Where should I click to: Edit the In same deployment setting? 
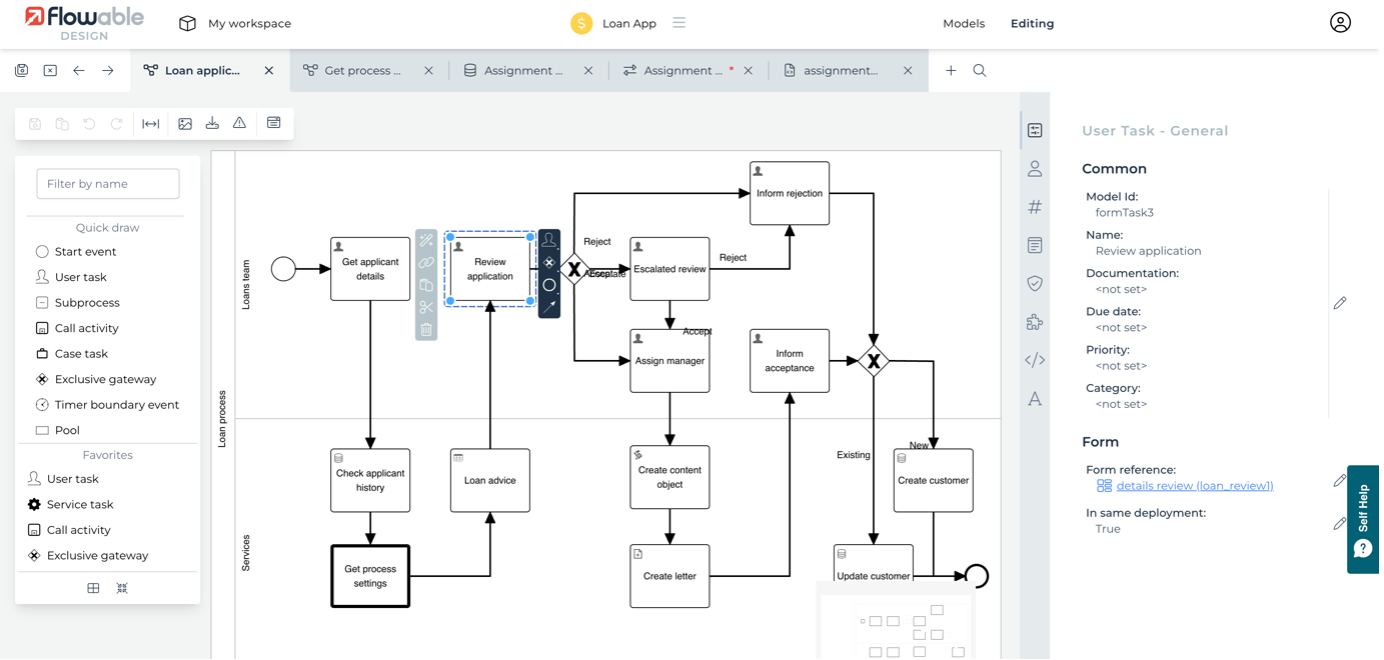click(x=1339, y=523)
